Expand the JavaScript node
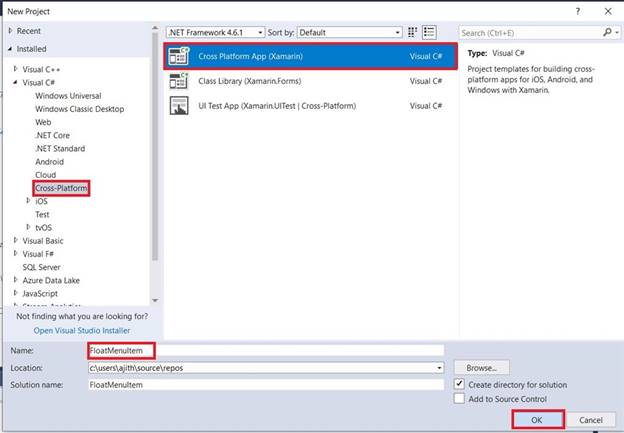Viewport: 624px width, 433px height. [16, 293]
